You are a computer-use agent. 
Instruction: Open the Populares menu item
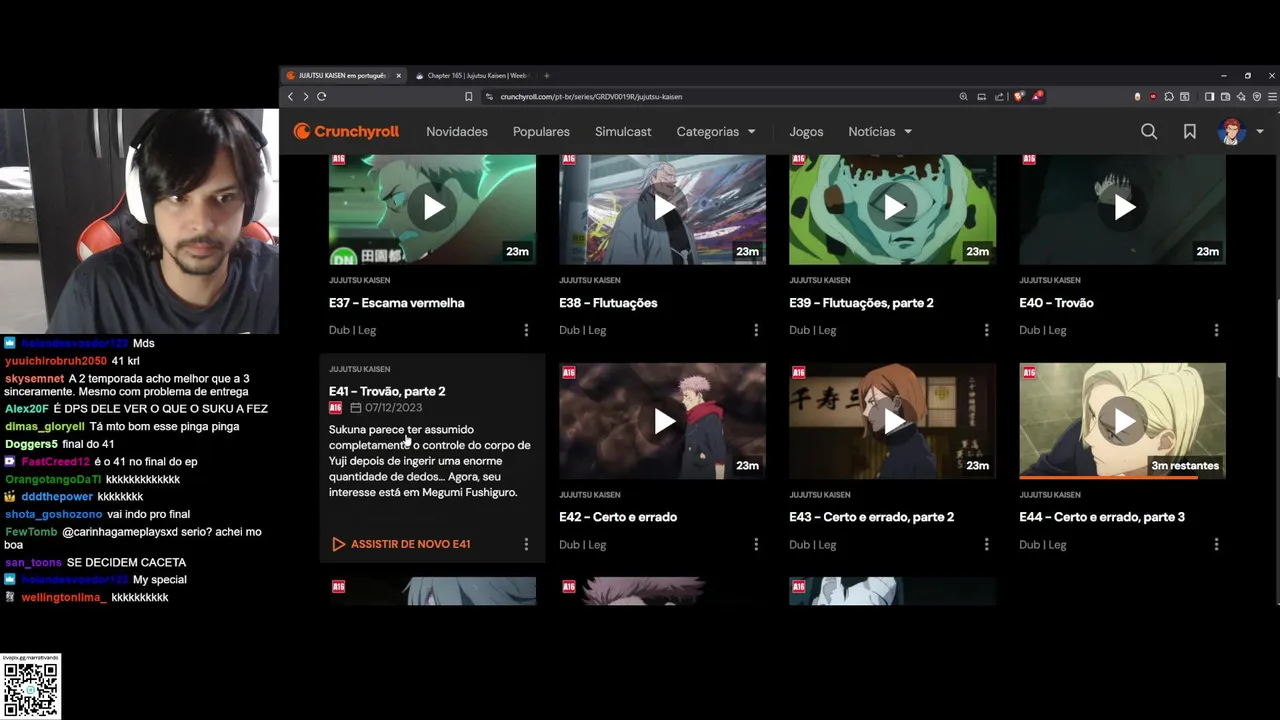[541, 131]
